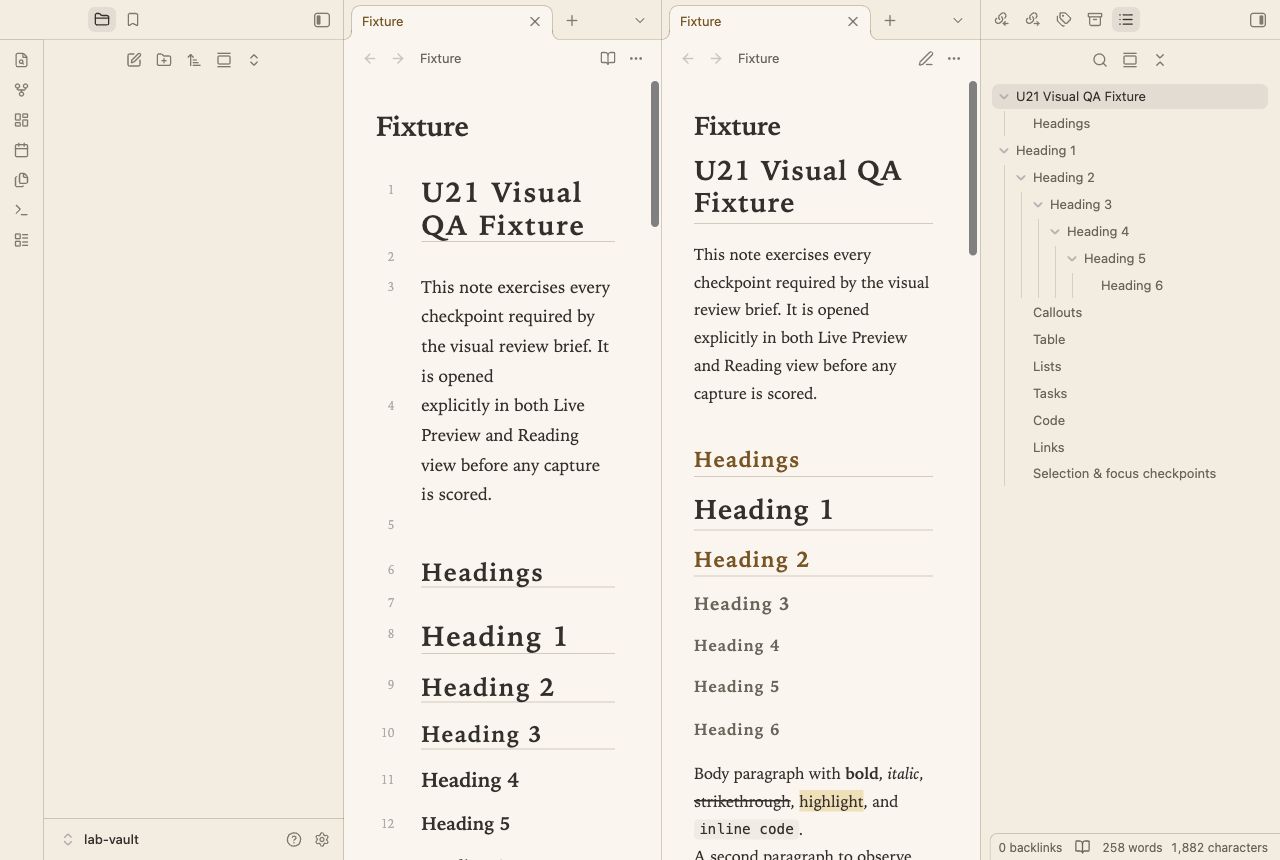The height and width of the screenshot is (860, 1280).
Task: Click the insert template ribbon icon
Action: 22,180
